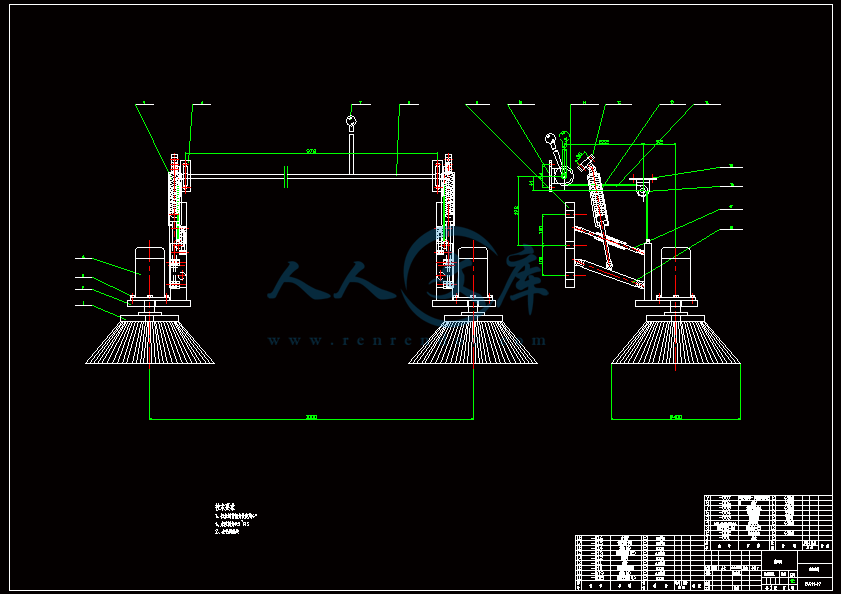Click the leftmost brush drive motor housing

(150, 272)
